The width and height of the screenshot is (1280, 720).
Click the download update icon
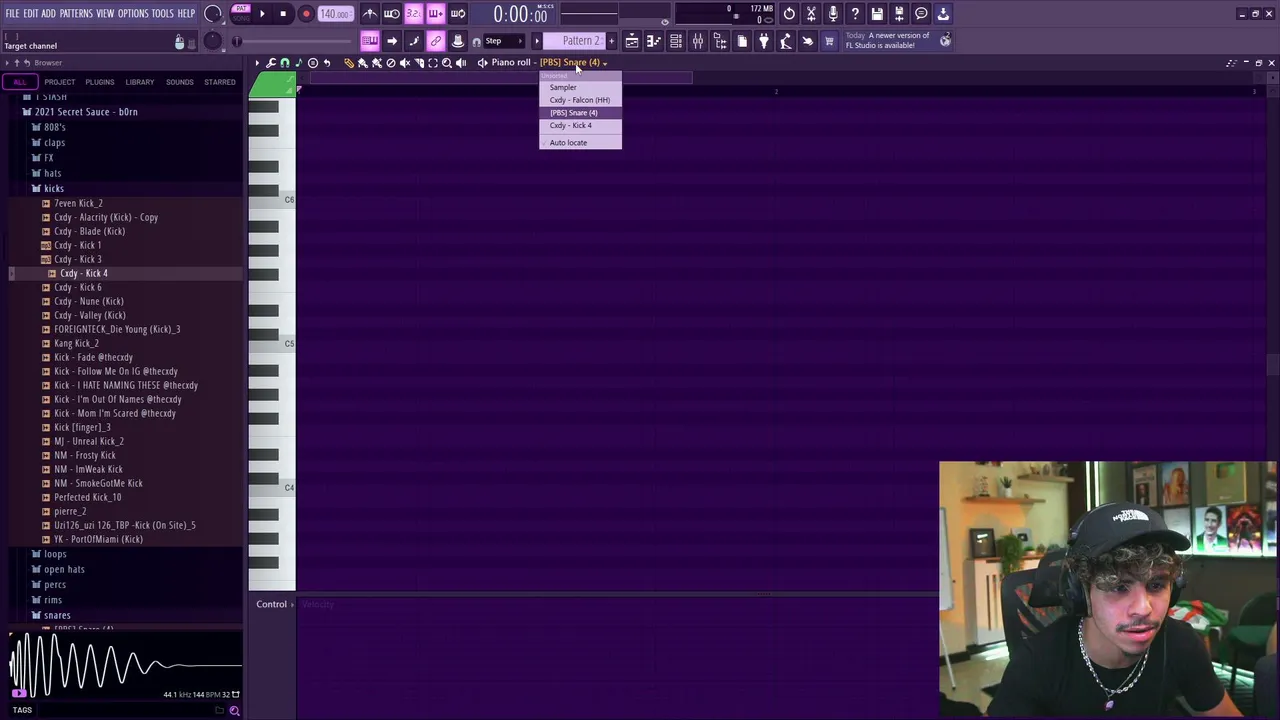[x=943, y=14]
